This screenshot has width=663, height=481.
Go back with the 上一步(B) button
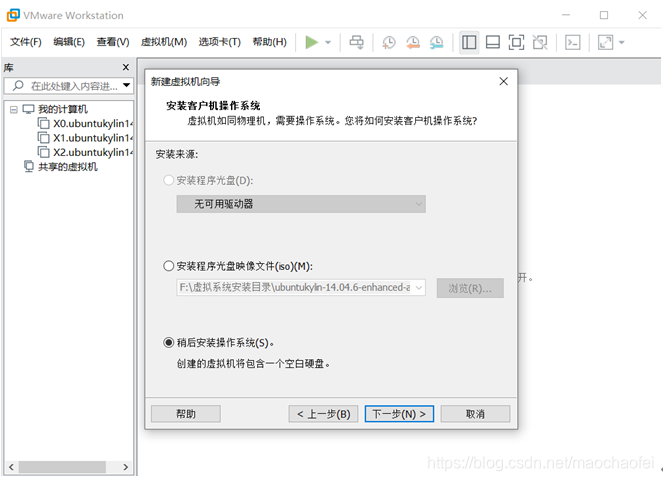click(323, 414)
